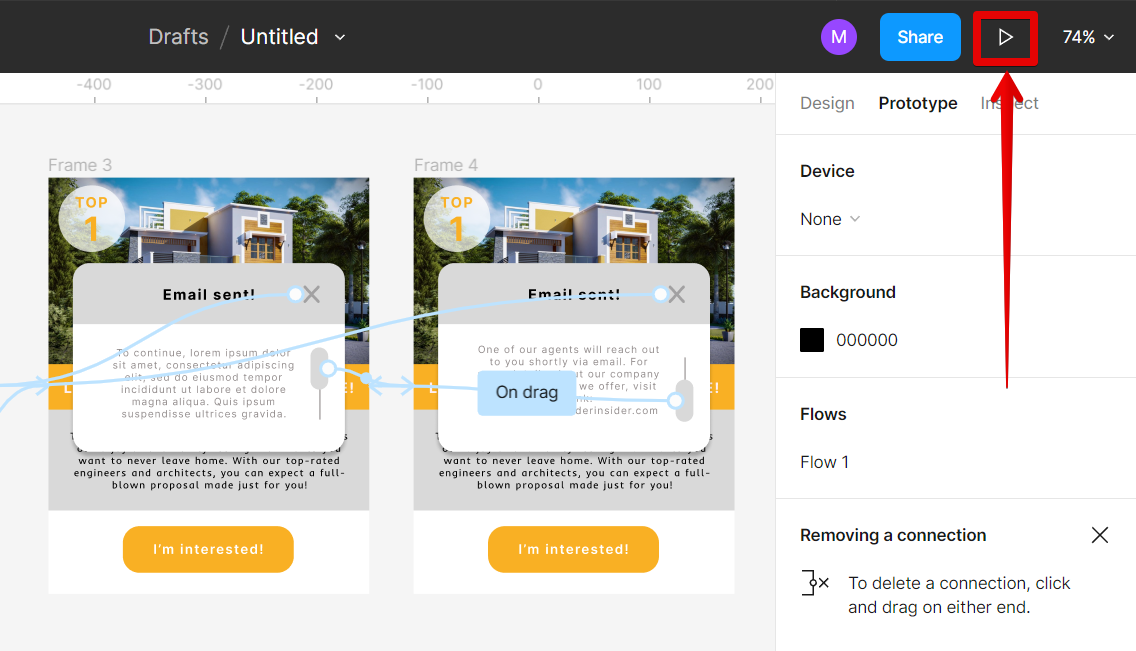Select the Prototype tab
Viewport: 1136px width, 651px height.
[917, 103]
